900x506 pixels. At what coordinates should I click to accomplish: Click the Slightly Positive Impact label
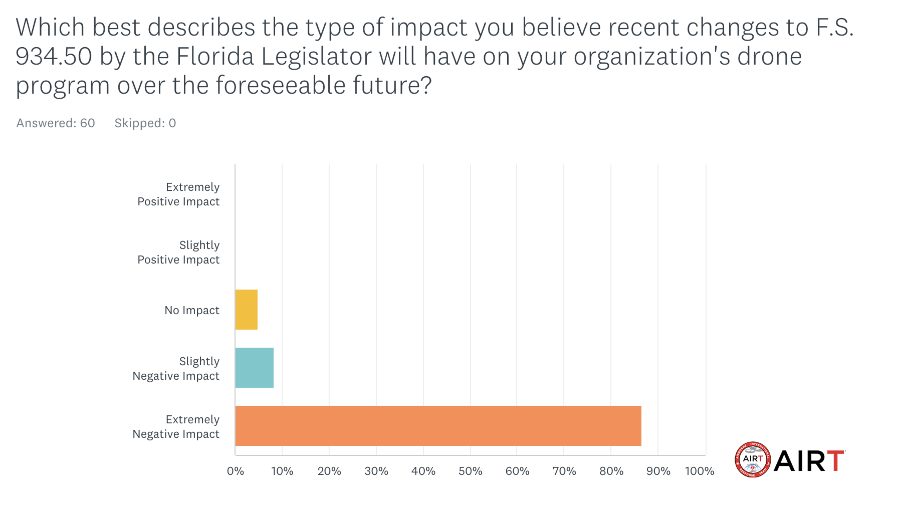[178, 252]
